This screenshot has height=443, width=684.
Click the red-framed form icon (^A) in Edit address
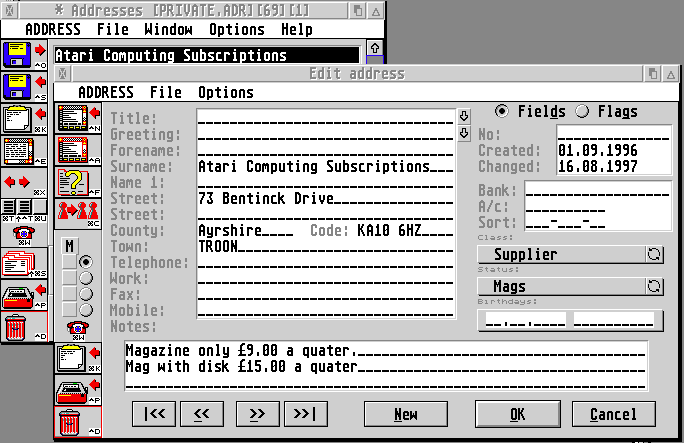(78, 150)
